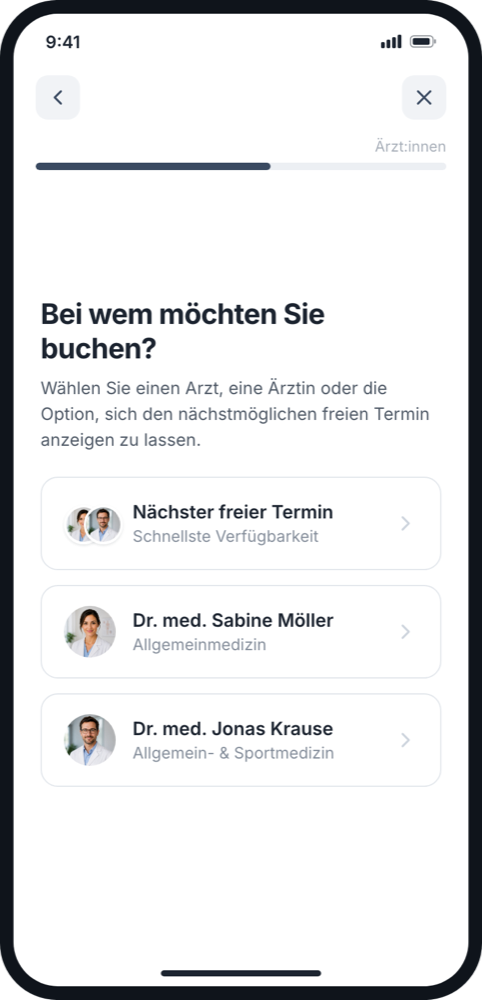Tap the double-doctor avatar for next free appointment
482x1000 pixels.
[x=93, y=524]
